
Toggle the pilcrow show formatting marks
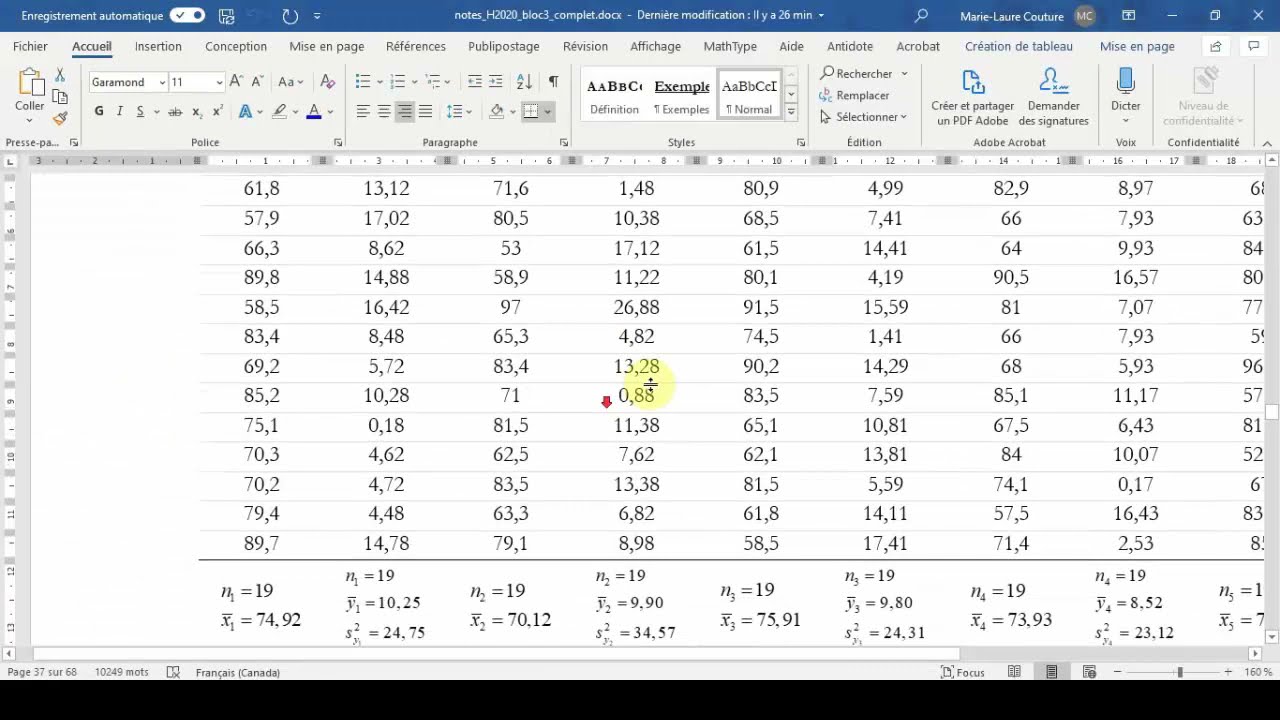click(x=553, y=82)
